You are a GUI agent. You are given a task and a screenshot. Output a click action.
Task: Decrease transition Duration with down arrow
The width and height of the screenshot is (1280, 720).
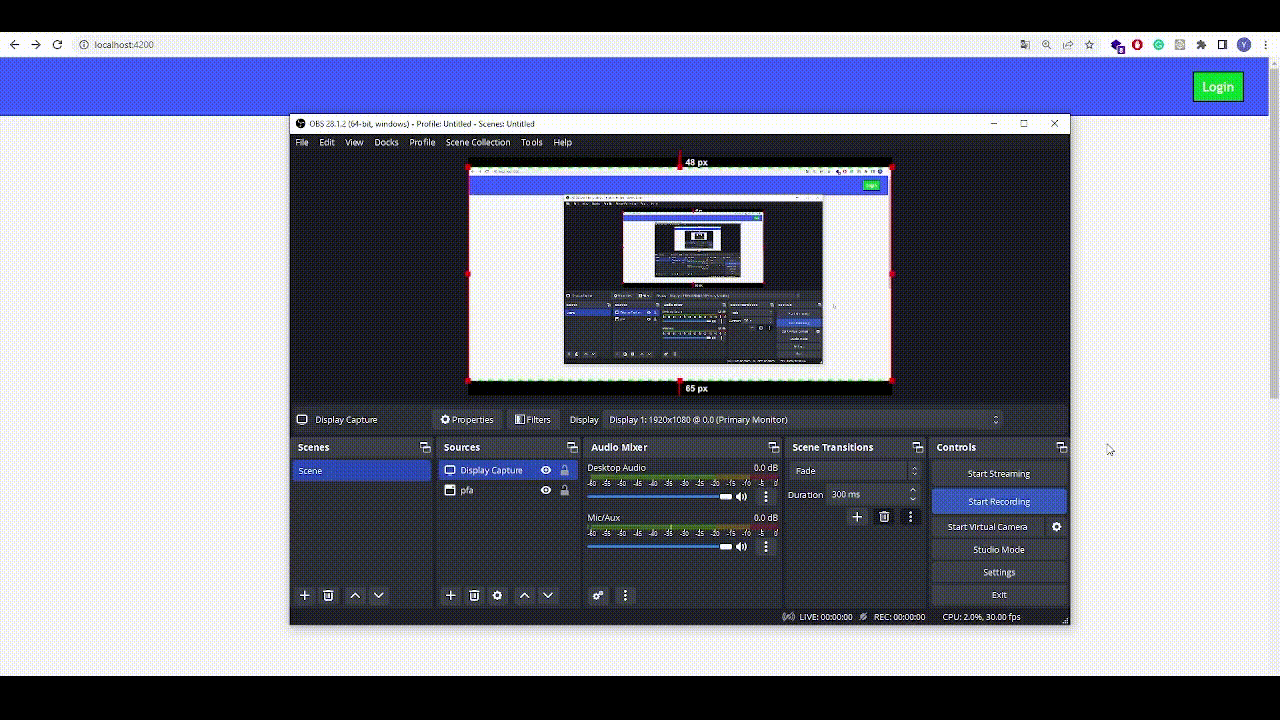pos(913,499)
